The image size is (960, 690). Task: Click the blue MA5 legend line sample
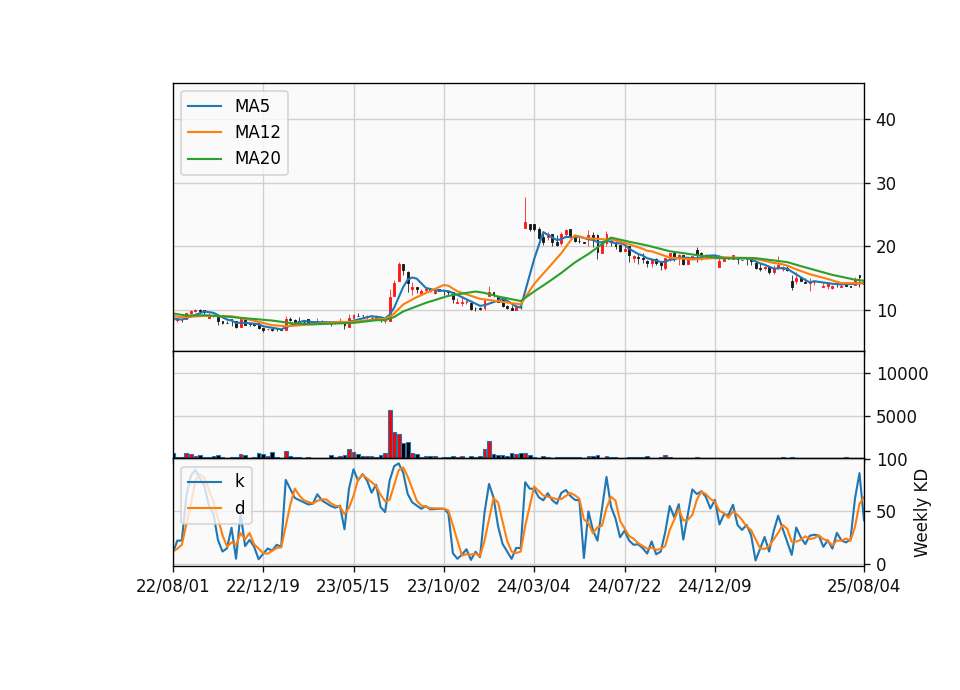204,106
